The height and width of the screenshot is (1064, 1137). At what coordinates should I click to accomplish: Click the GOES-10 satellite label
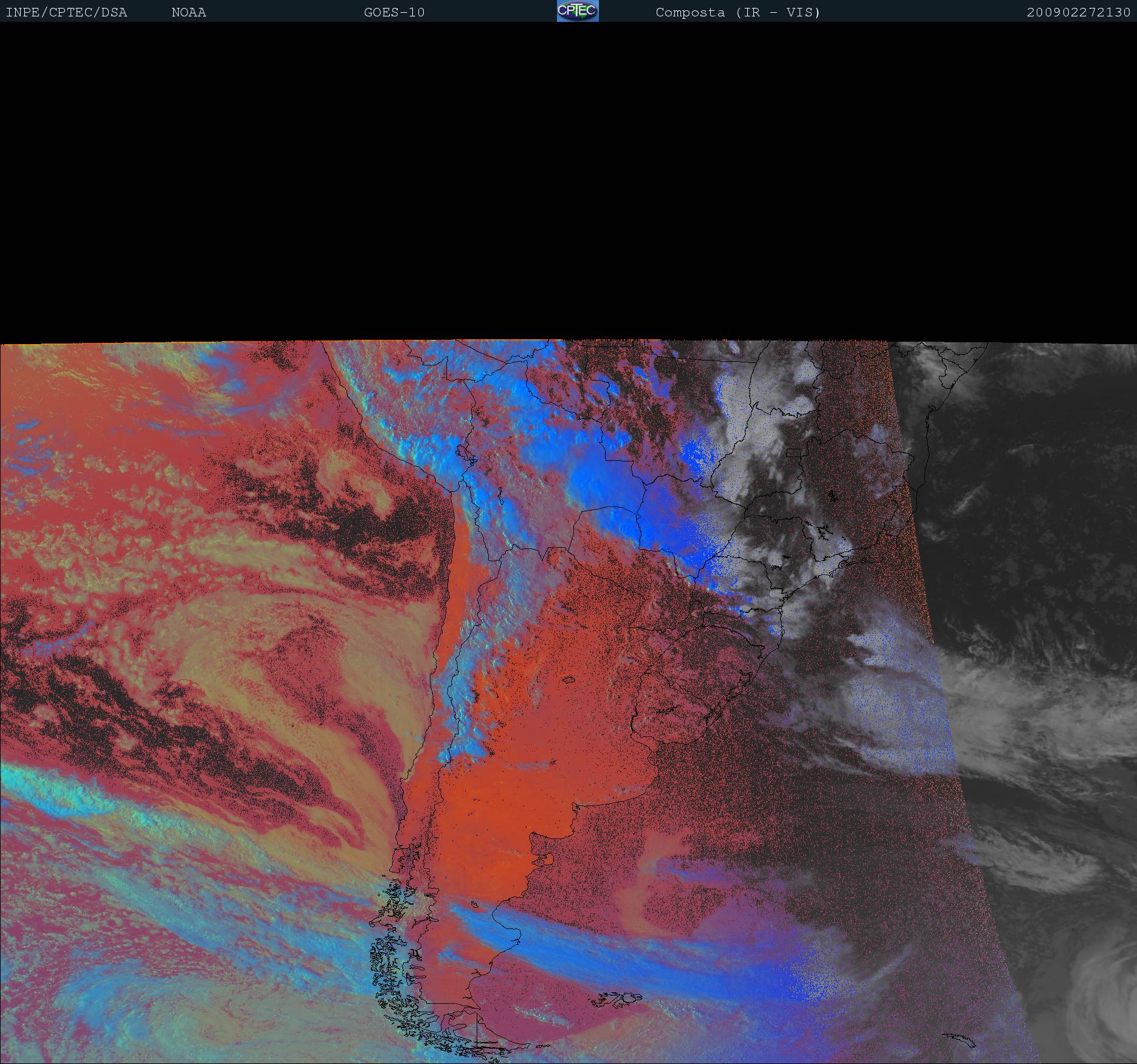coord(394,13)
